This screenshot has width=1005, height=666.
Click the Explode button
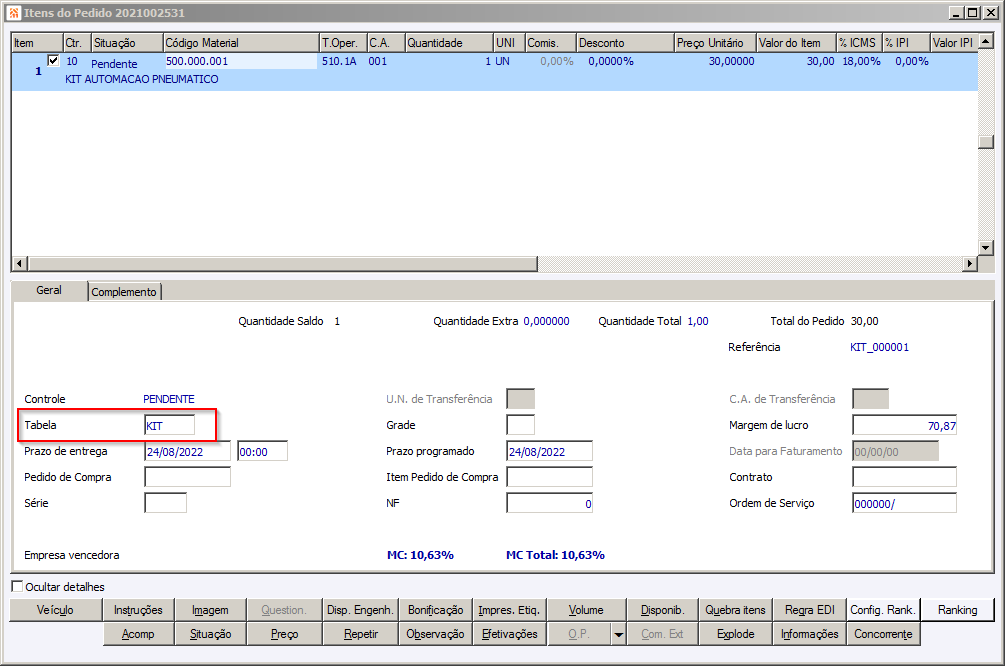tap(735, 634)
